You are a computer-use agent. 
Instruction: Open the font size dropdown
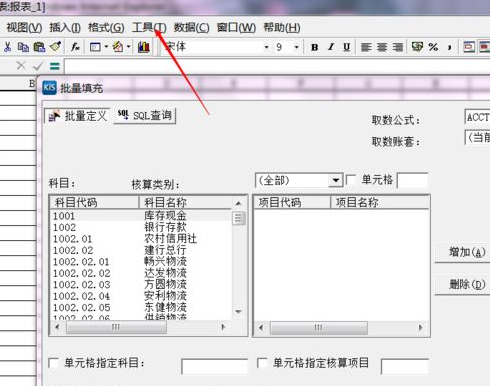pos(296,47)
